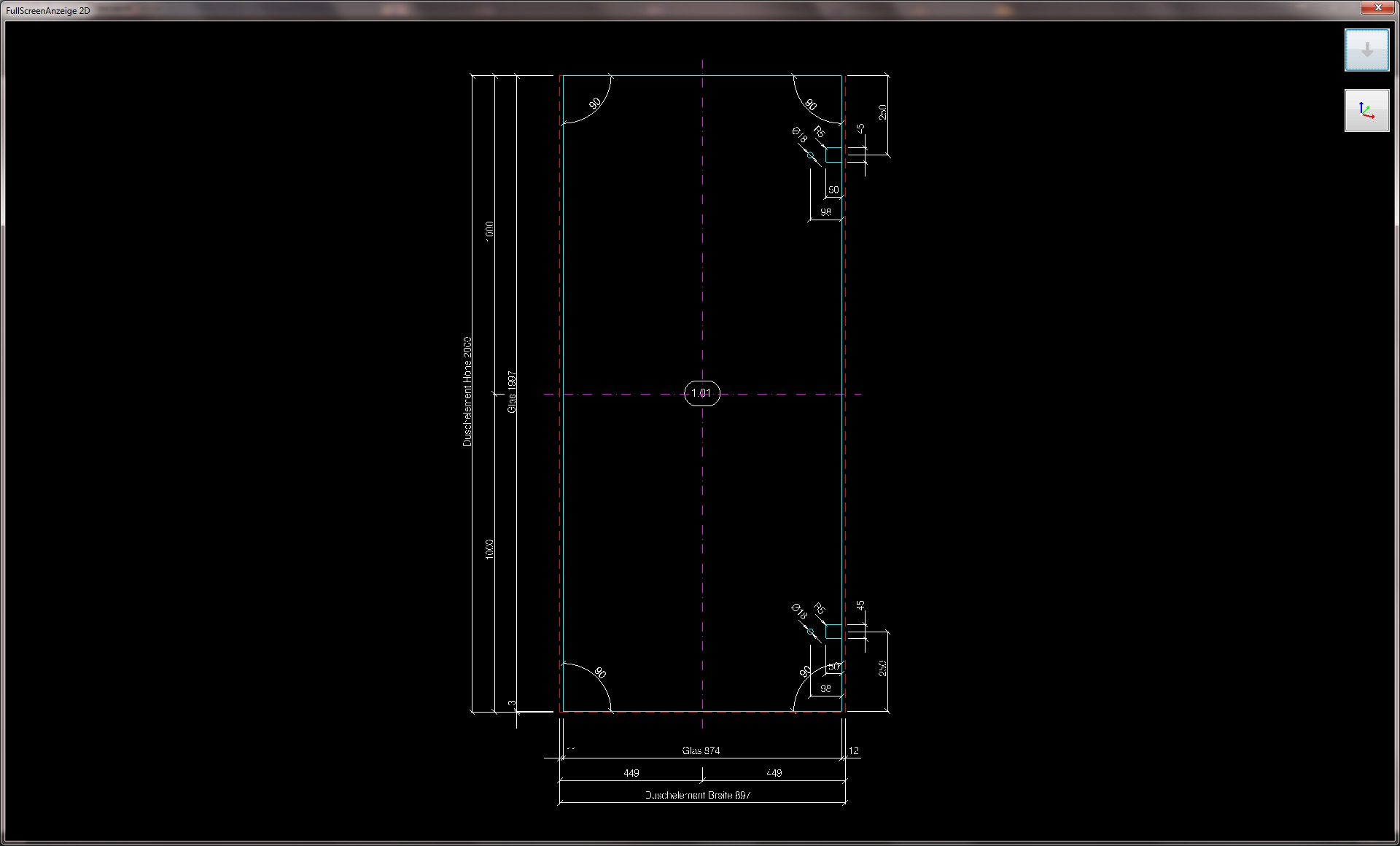Click the down arrow button

[1366, 50]
